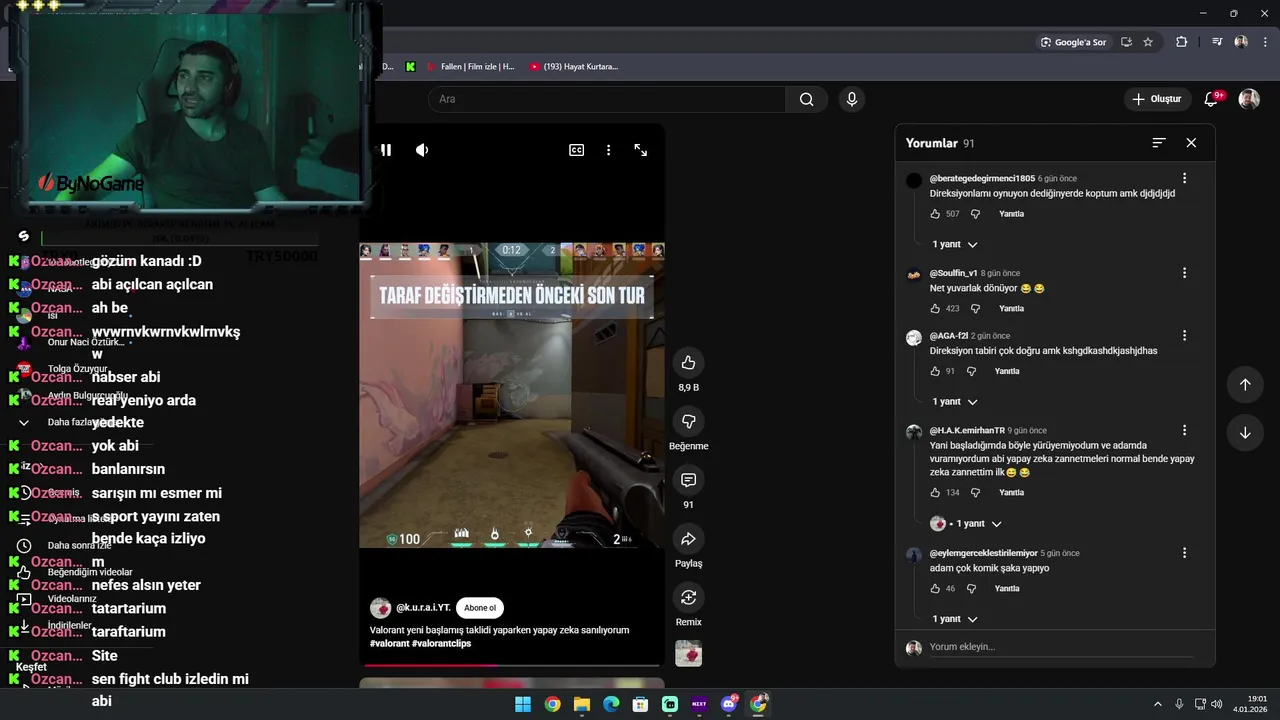Like the comment with 134 likes
Viewport: 1280px width, 720px height.
click(x=935, y=493)
